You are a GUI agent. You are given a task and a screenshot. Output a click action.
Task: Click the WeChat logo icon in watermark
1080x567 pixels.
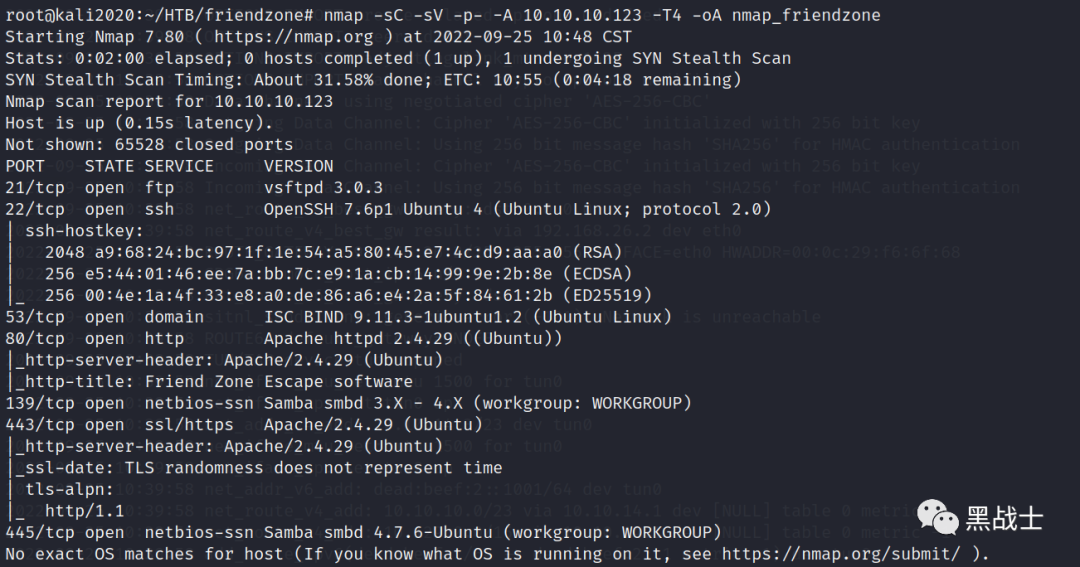coord(937,517)
